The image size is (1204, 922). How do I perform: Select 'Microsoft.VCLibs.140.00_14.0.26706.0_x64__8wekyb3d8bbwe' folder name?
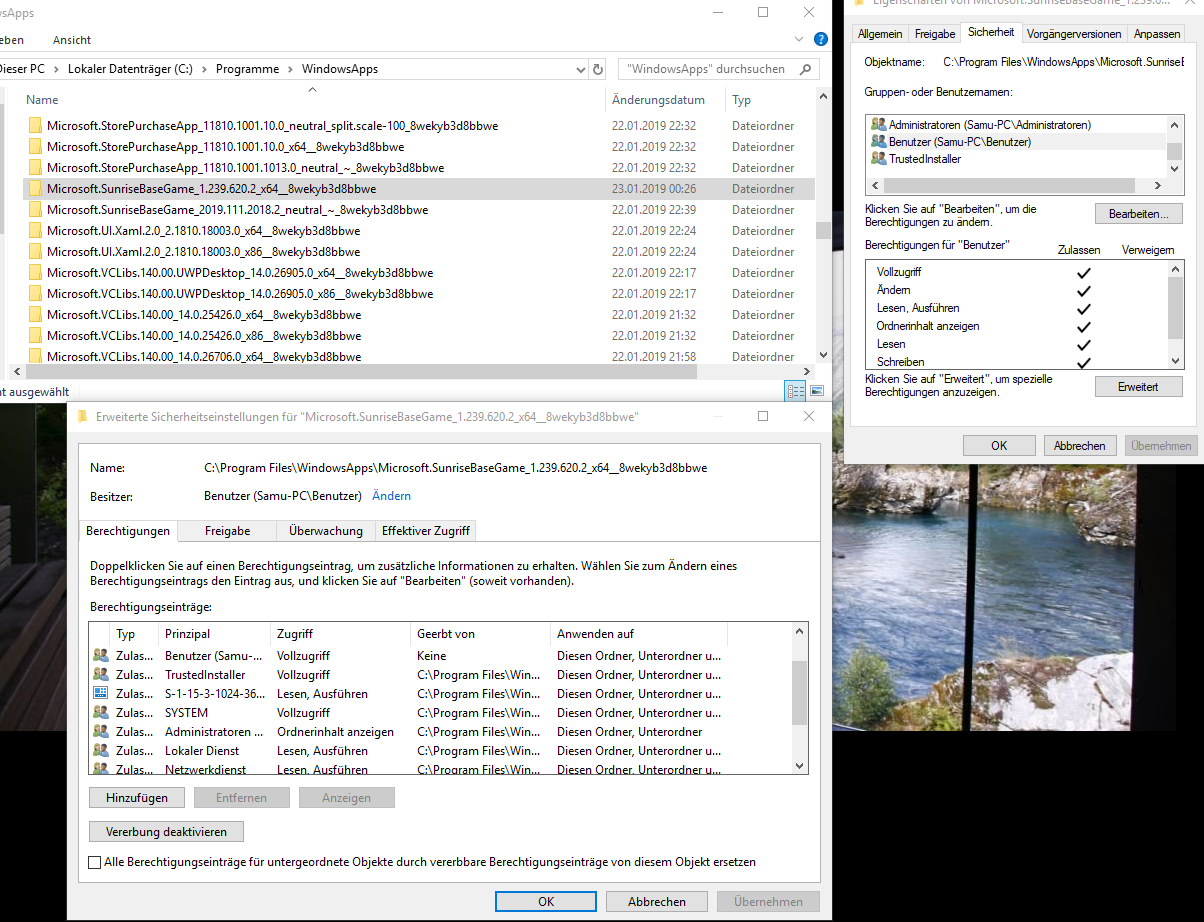point(204,357)
